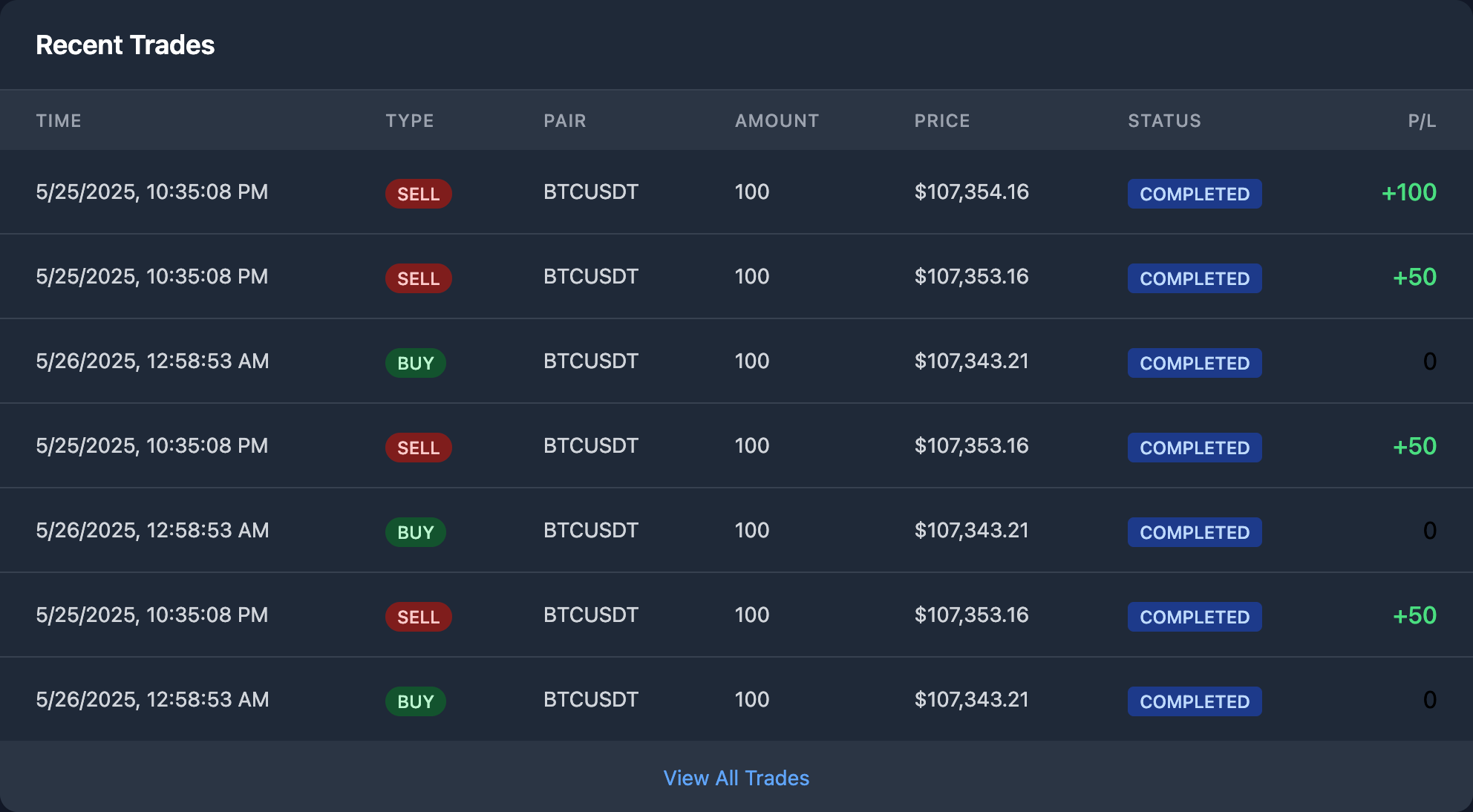
Task: Click the $107,354.16 price cell
Action: click(x=971, y=192)
